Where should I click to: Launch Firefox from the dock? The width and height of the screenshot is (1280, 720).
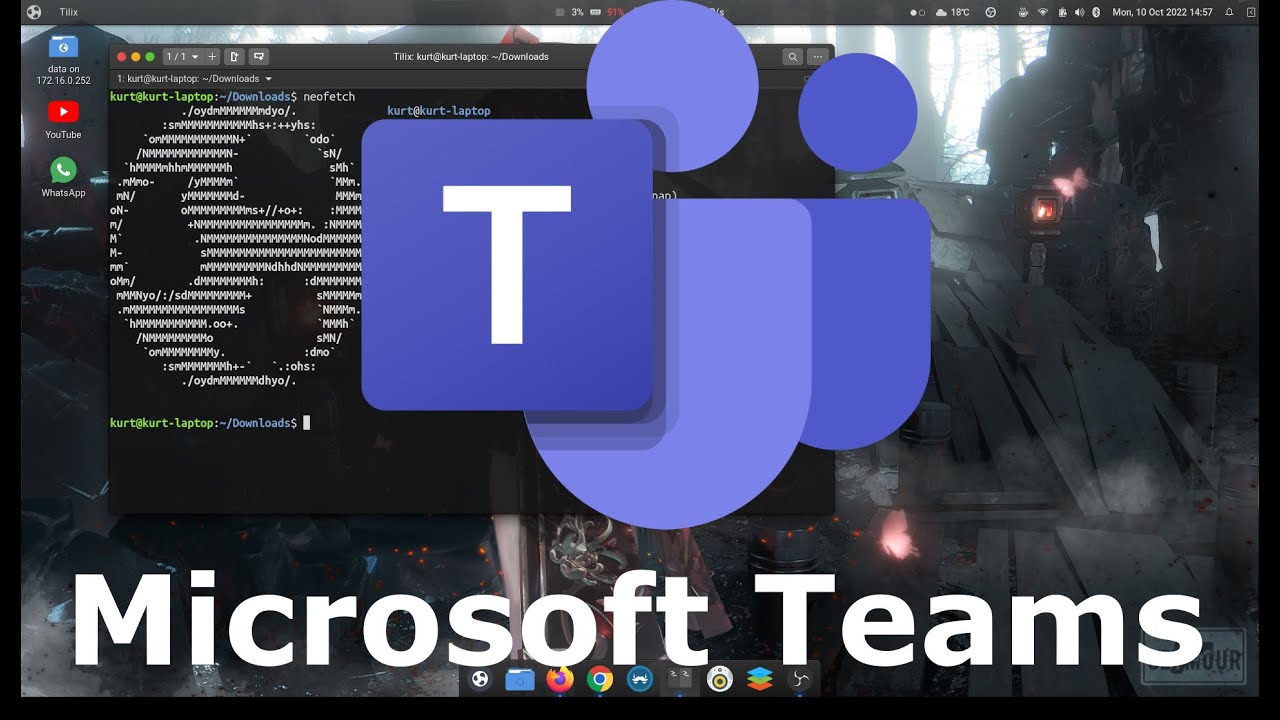(x=560, y=680)
